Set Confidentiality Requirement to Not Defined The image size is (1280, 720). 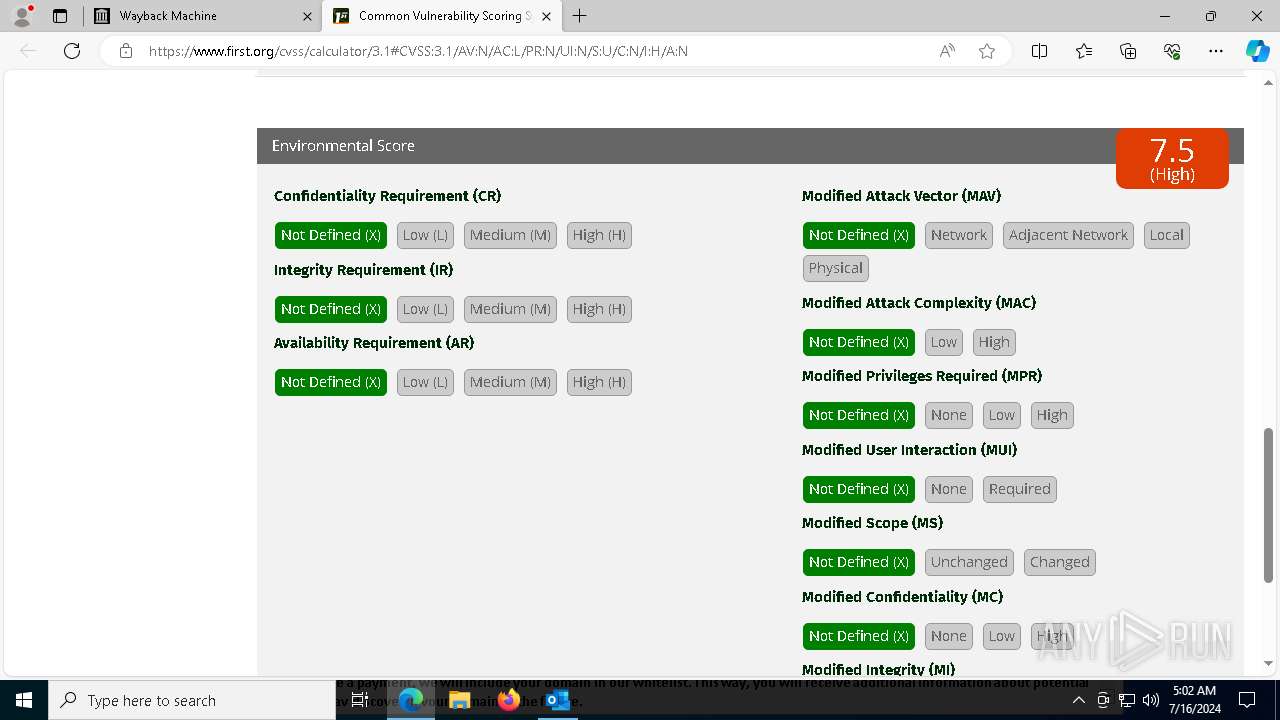pos(331,235)
